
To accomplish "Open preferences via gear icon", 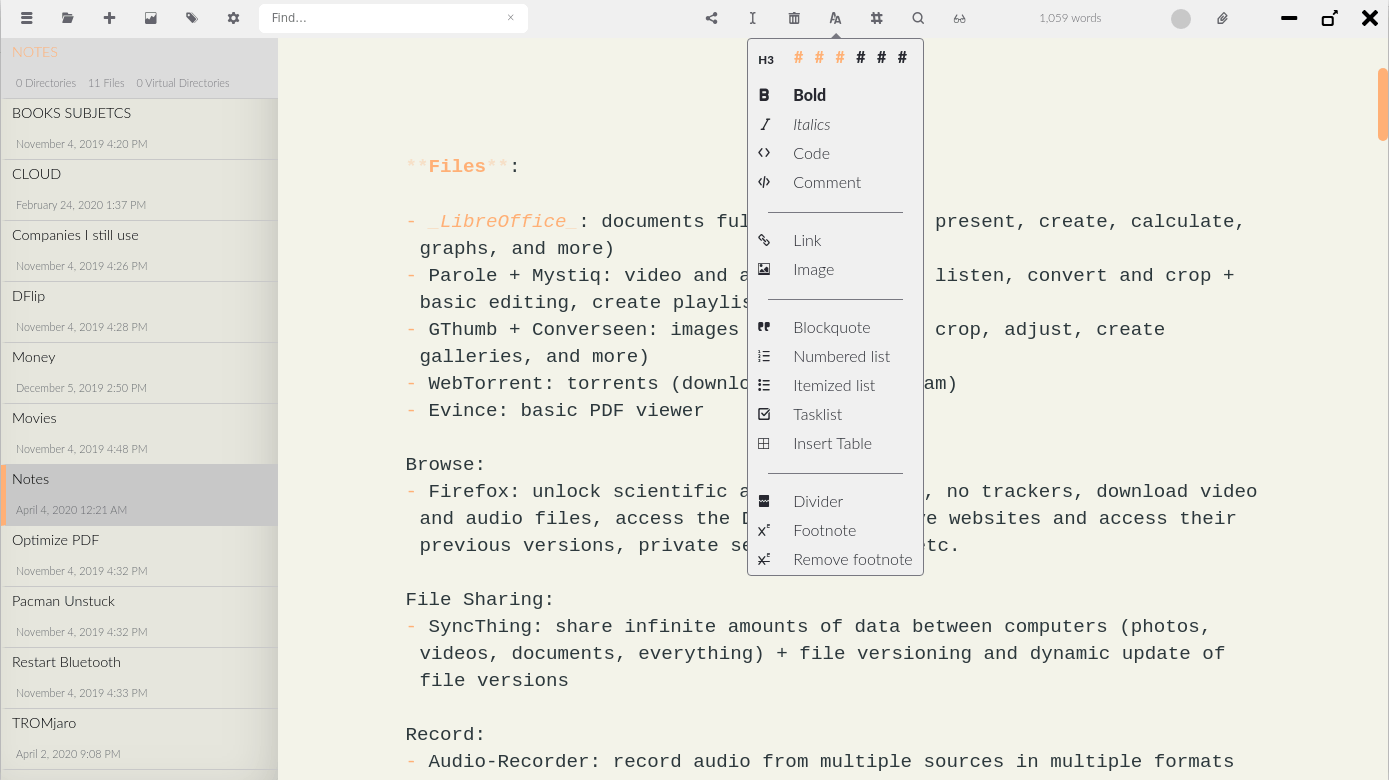I will 233,18.
